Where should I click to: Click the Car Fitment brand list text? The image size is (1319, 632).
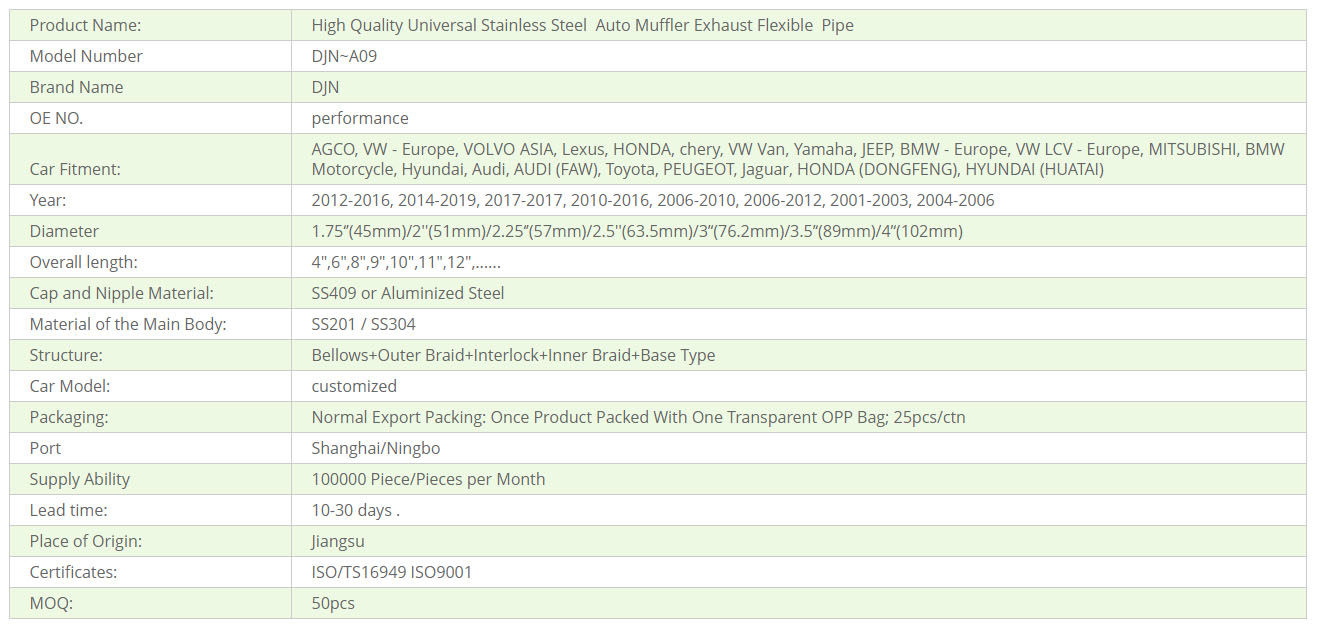point(798,159)
